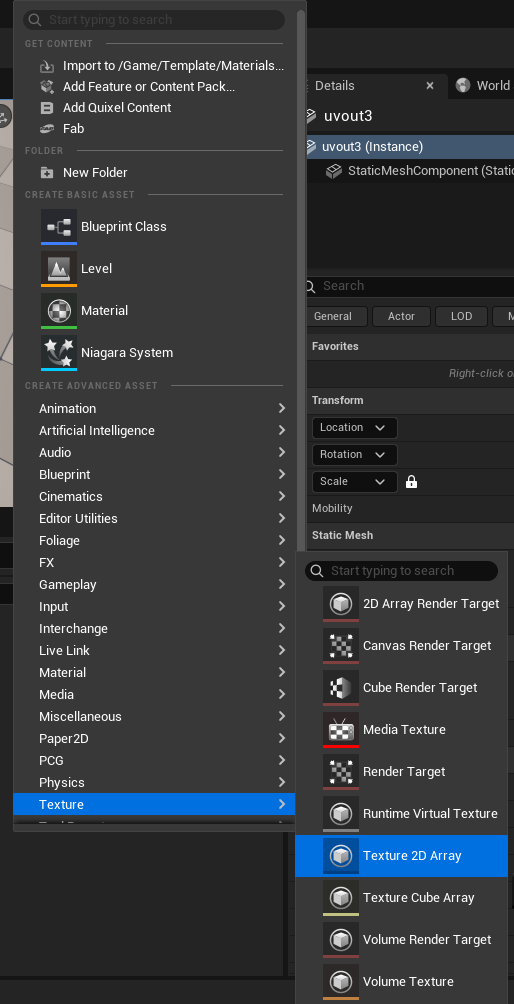Viewport: 514px width, 1004px height.
Task: Open the Rotation dropdown in Transform
Action: pos(355,455)
